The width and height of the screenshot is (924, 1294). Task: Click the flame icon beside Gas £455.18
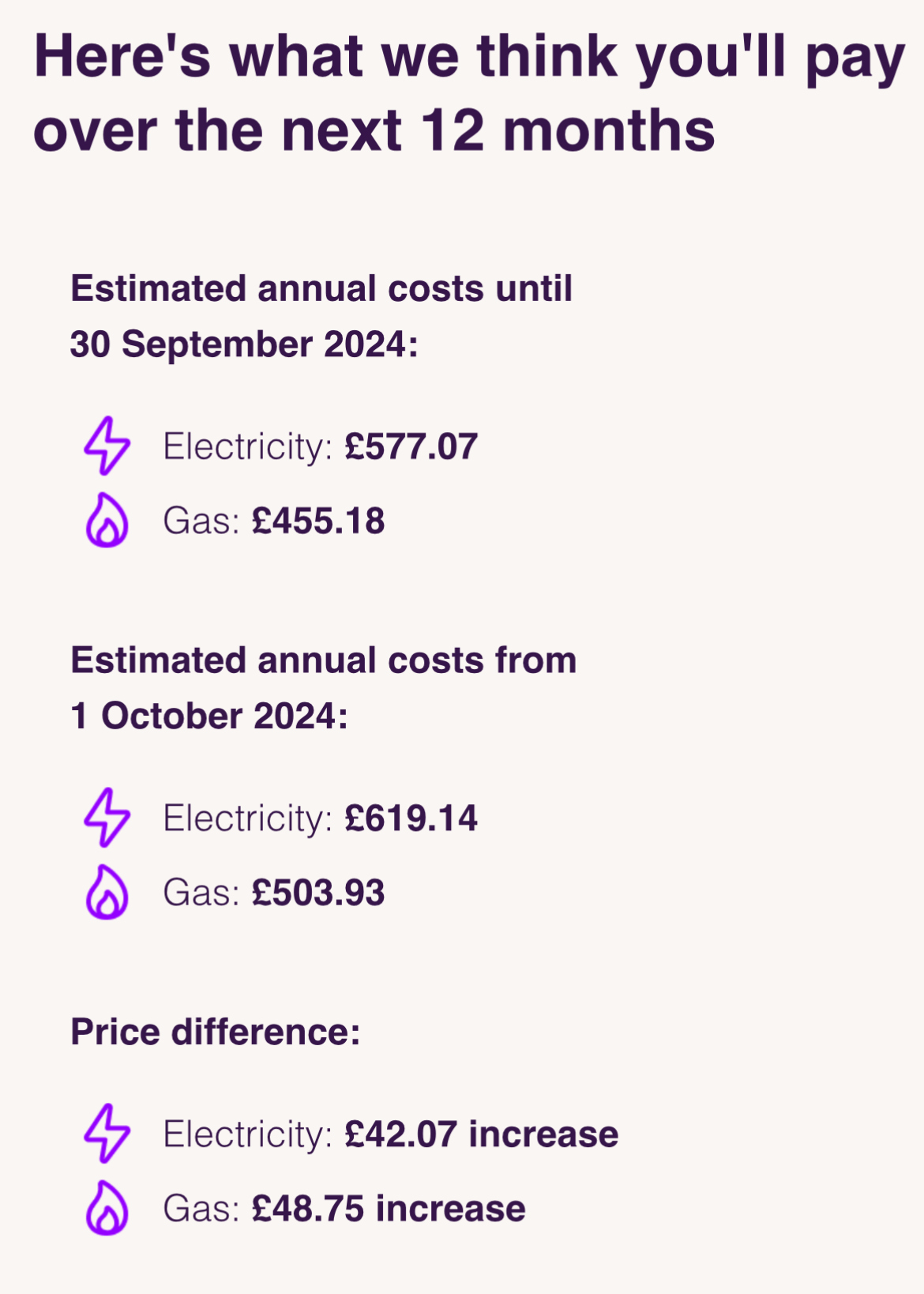[107, 521]
